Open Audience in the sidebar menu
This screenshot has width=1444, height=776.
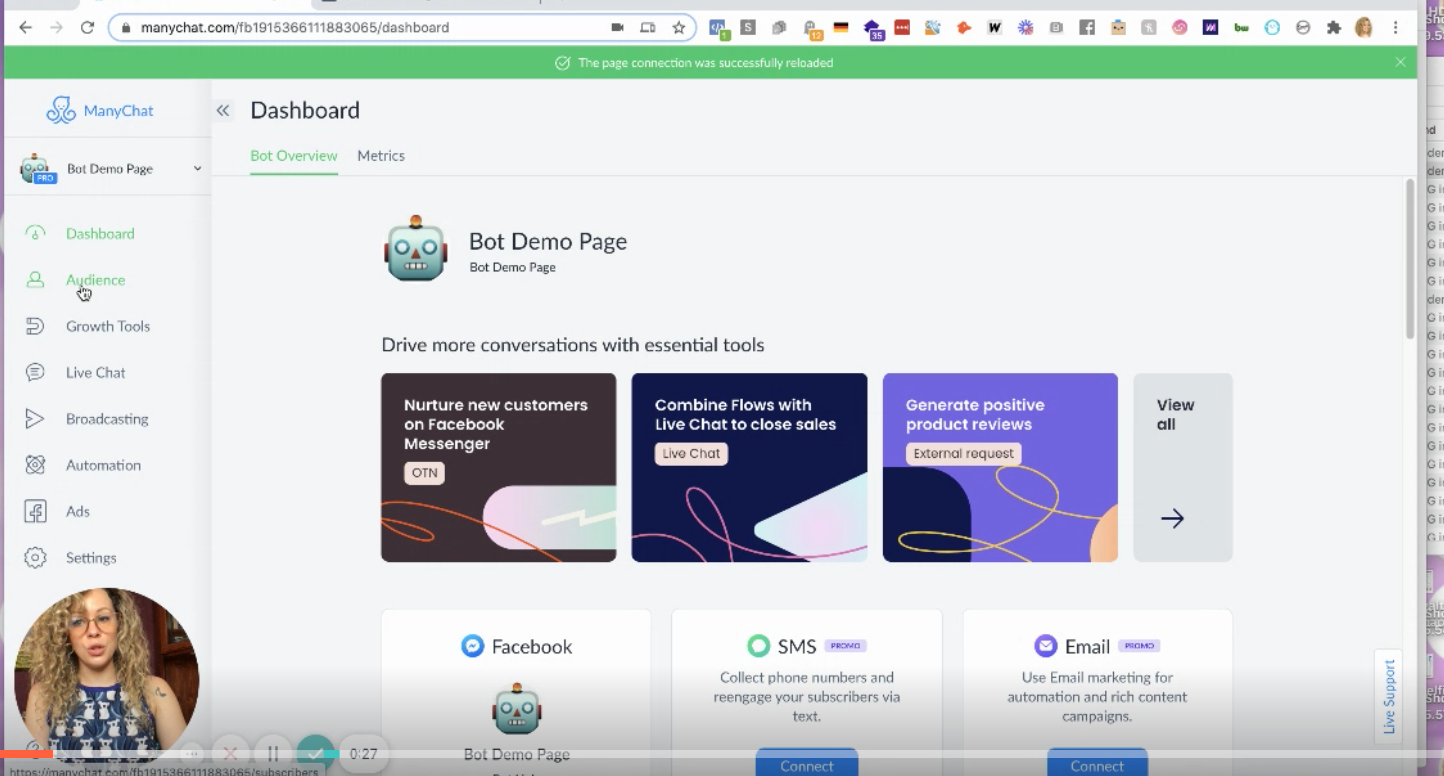pyautogui.click(x=96, y=280)
